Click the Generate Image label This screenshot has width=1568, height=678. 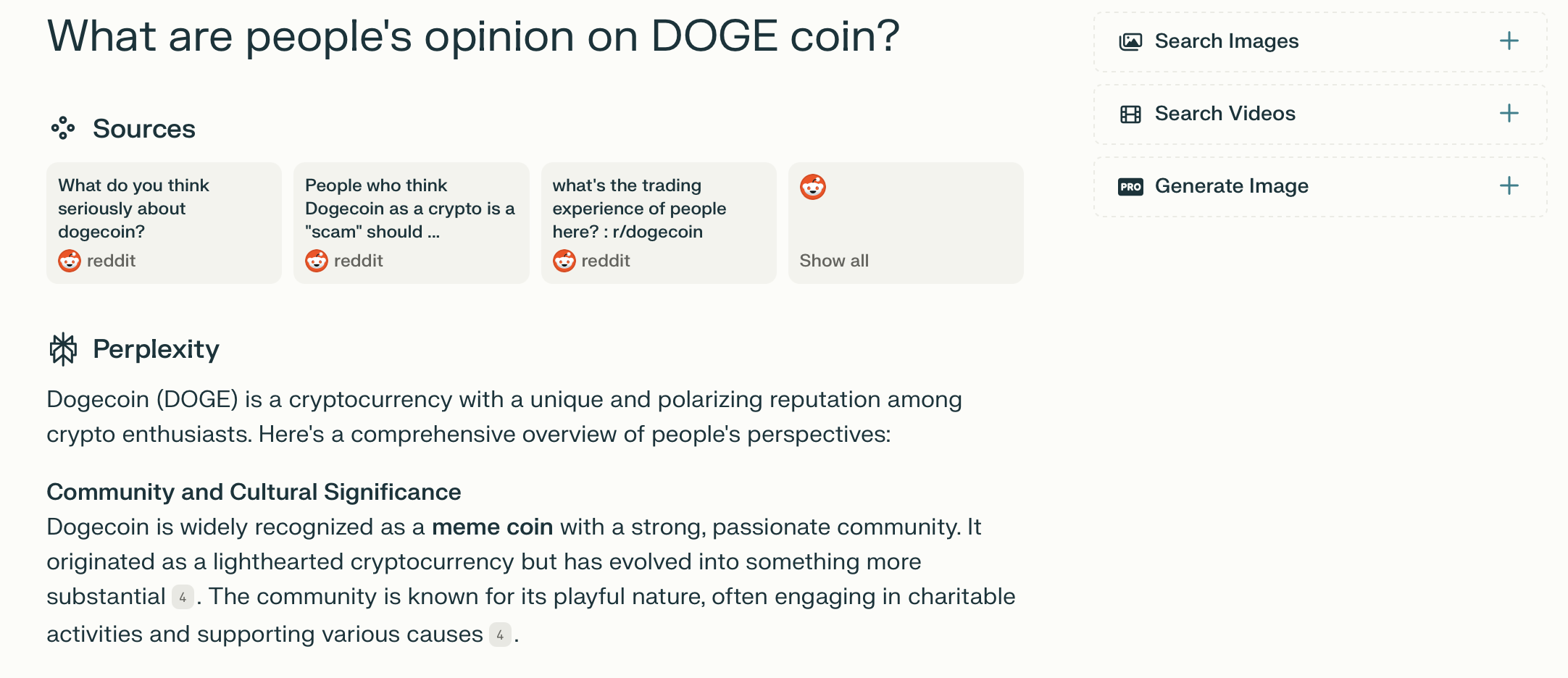(x=1231, y=186)
